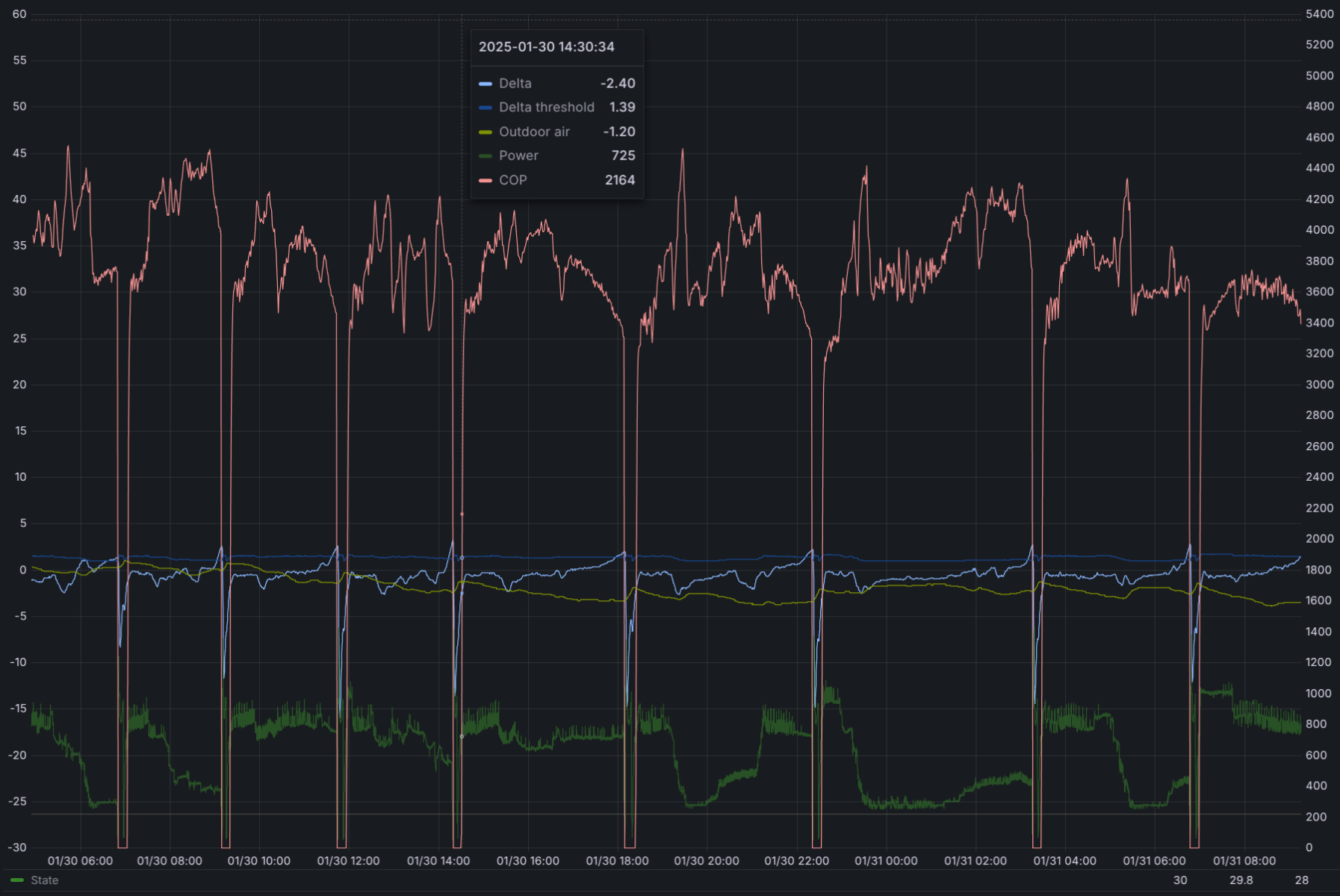Click the green State legend color swatch

[x=17, y=880]
